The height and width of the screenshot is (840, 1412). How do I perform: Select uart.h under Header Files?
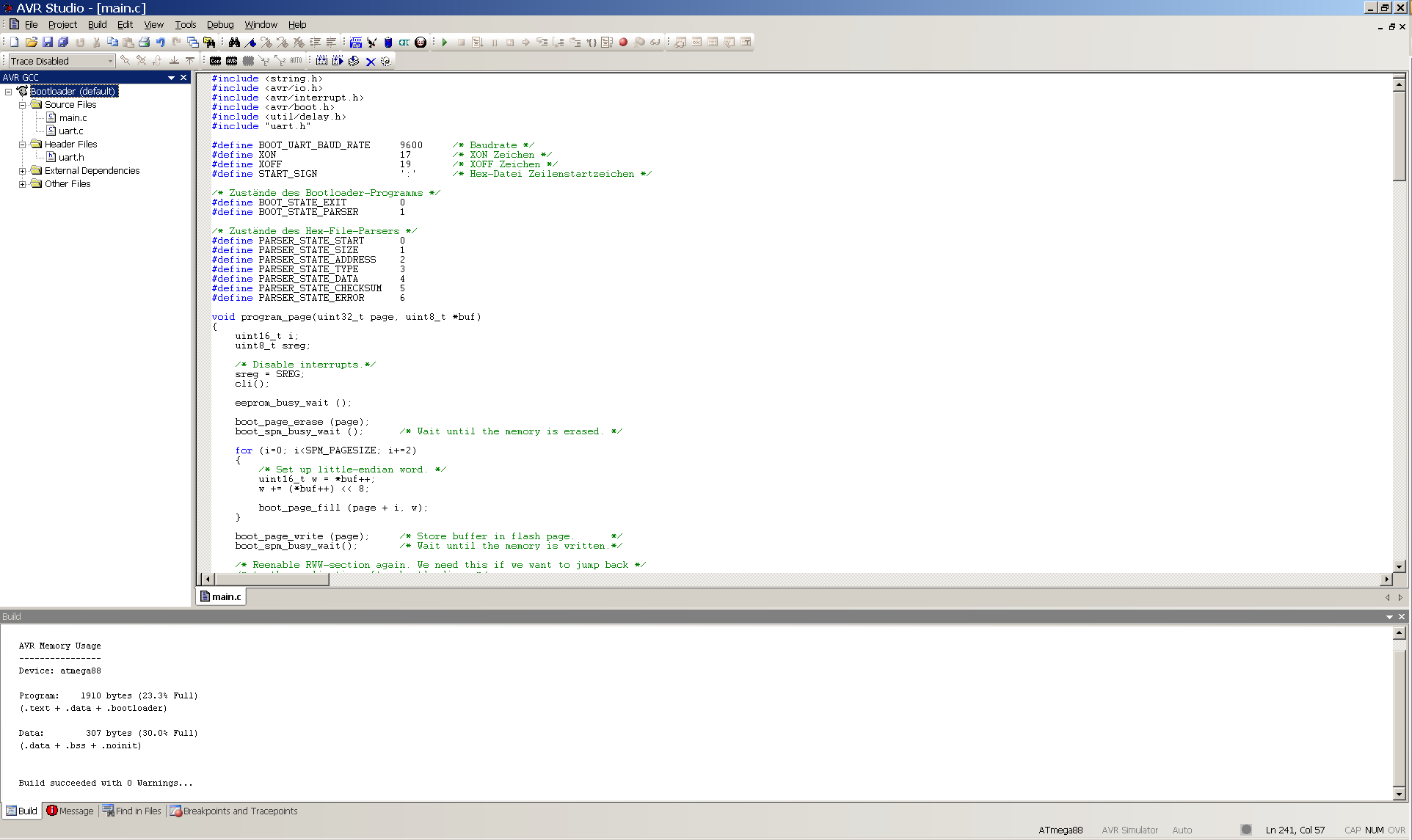pos(71,158)
